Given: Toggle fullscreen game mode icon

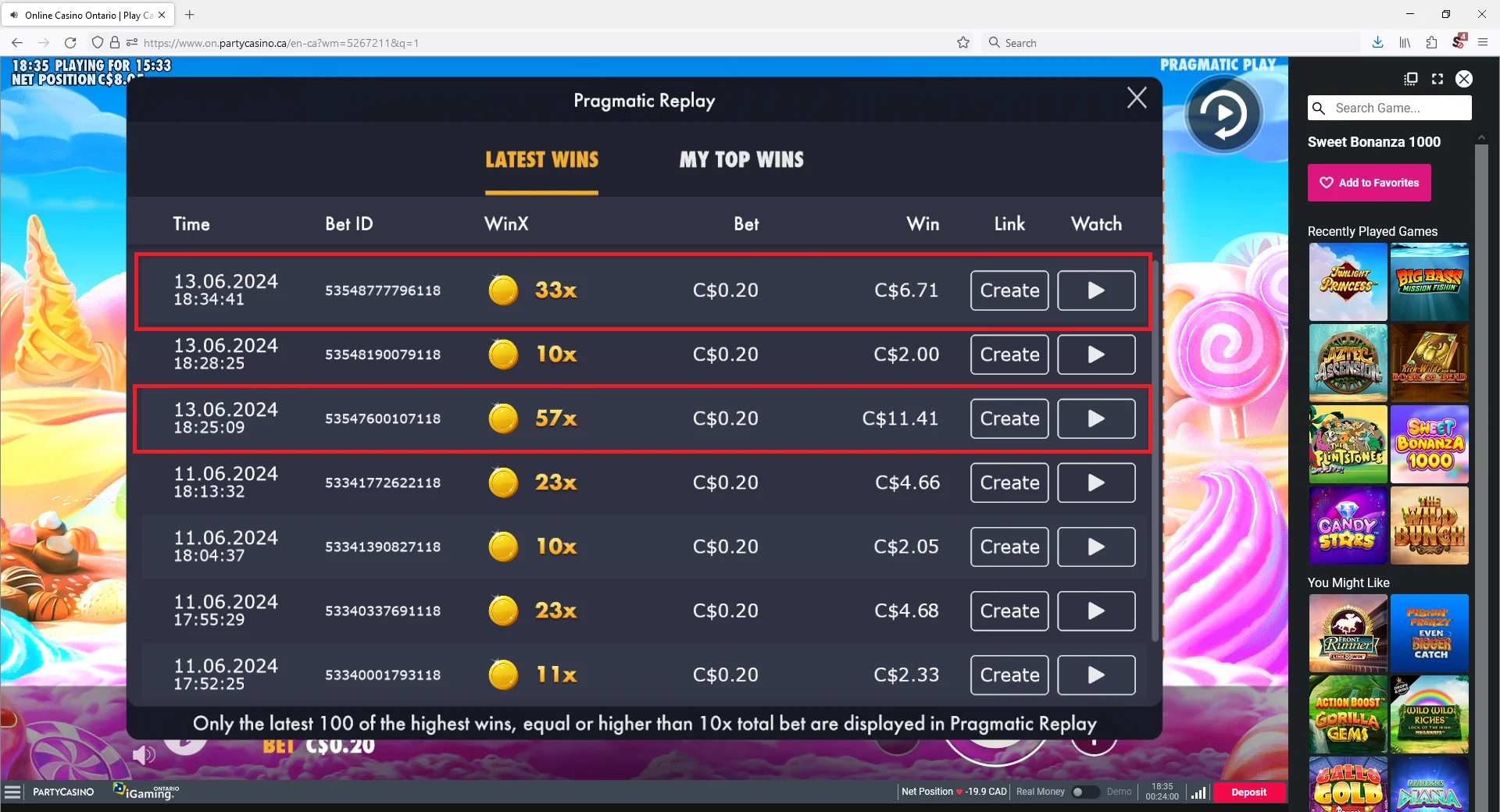Looking at the screenshot, I should (x=1437, y=79).
